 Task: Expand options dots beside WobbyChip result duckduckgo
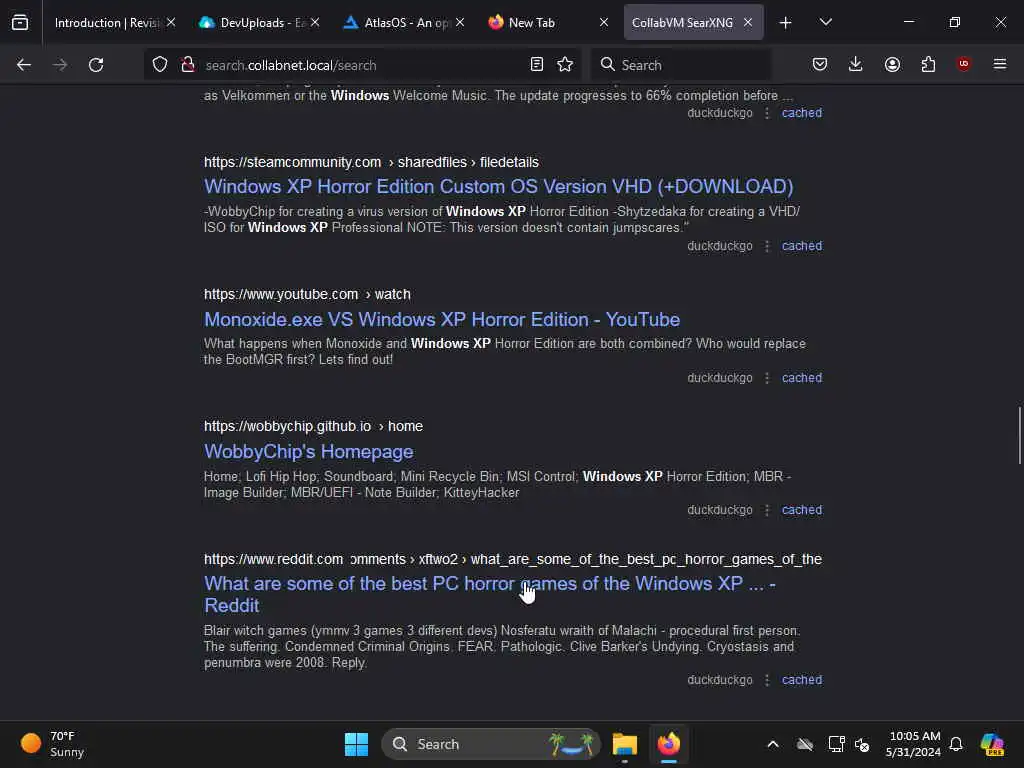[767, 510]
